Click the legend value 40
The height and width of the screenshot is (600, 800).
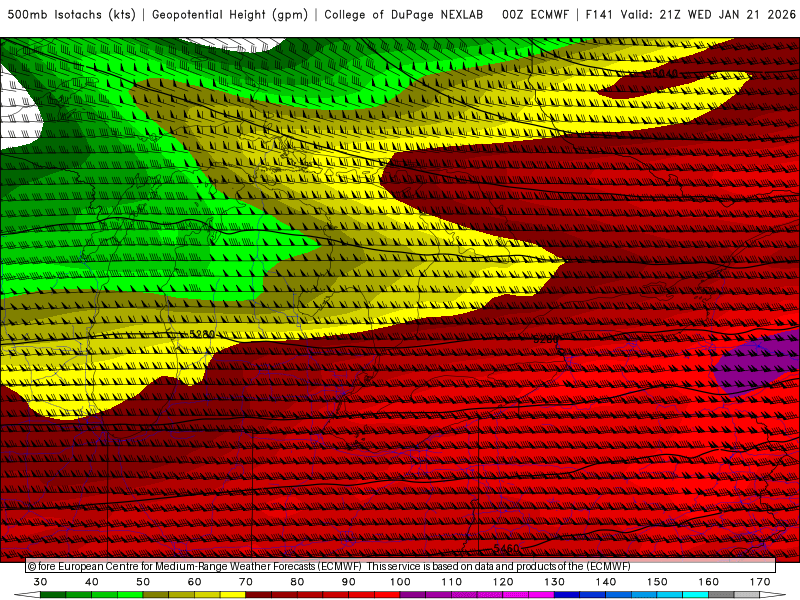pos(92,582)
